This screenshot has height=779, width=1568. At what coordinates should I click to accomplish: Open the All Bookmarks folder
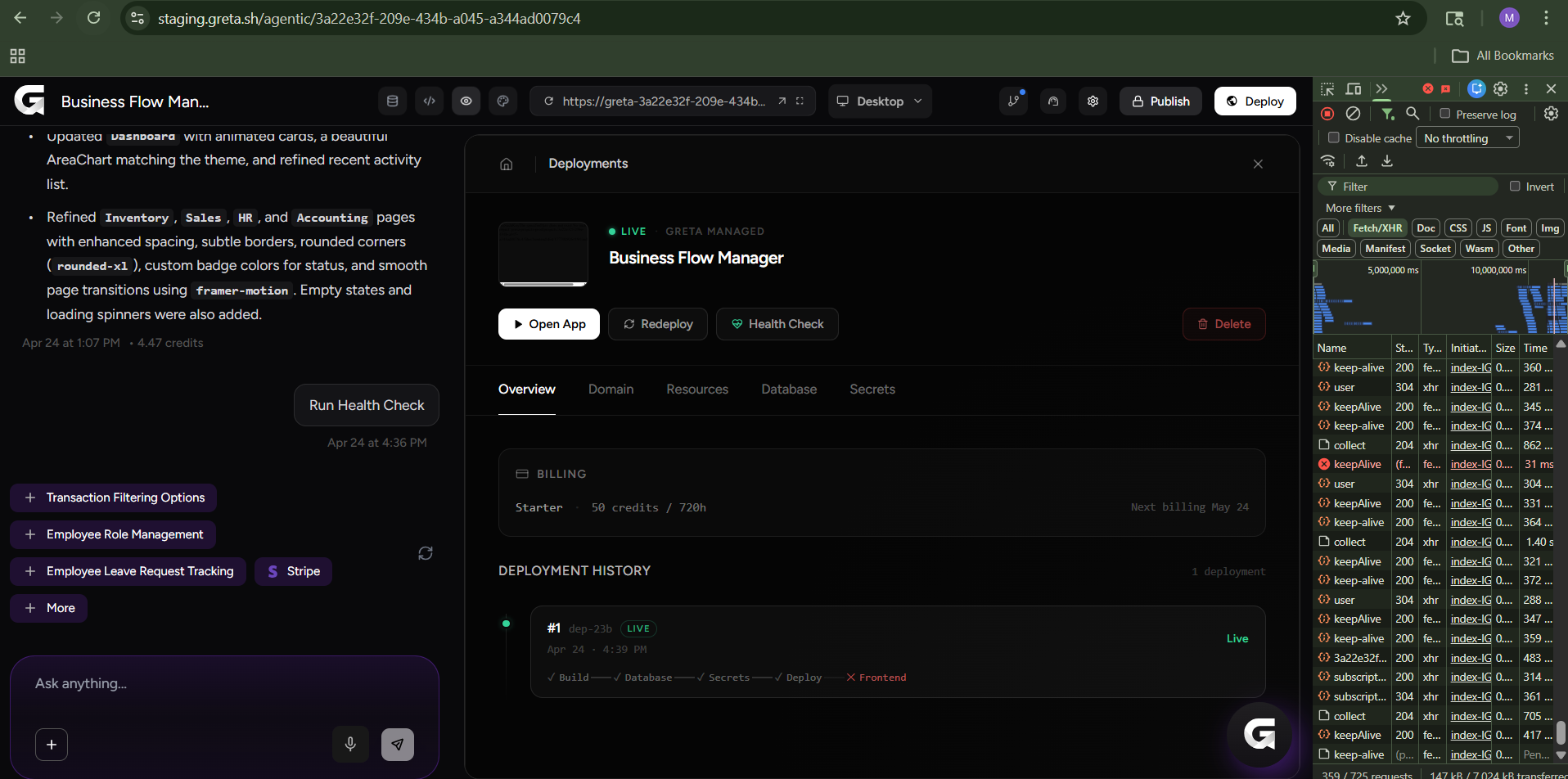pyautogui.click(x=1503, y=56)
